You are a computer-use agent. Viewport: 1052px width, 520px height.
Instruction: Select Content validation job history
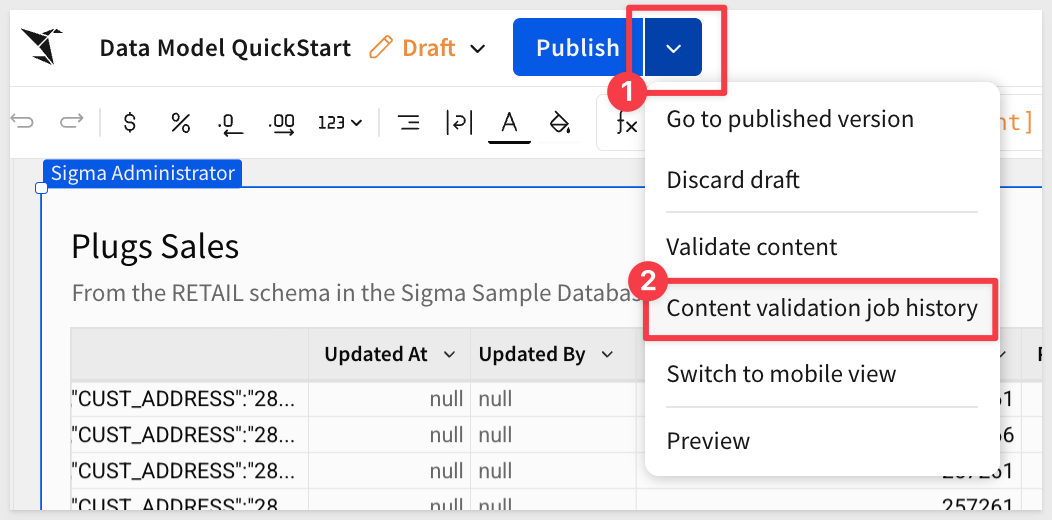pos(821,308)
